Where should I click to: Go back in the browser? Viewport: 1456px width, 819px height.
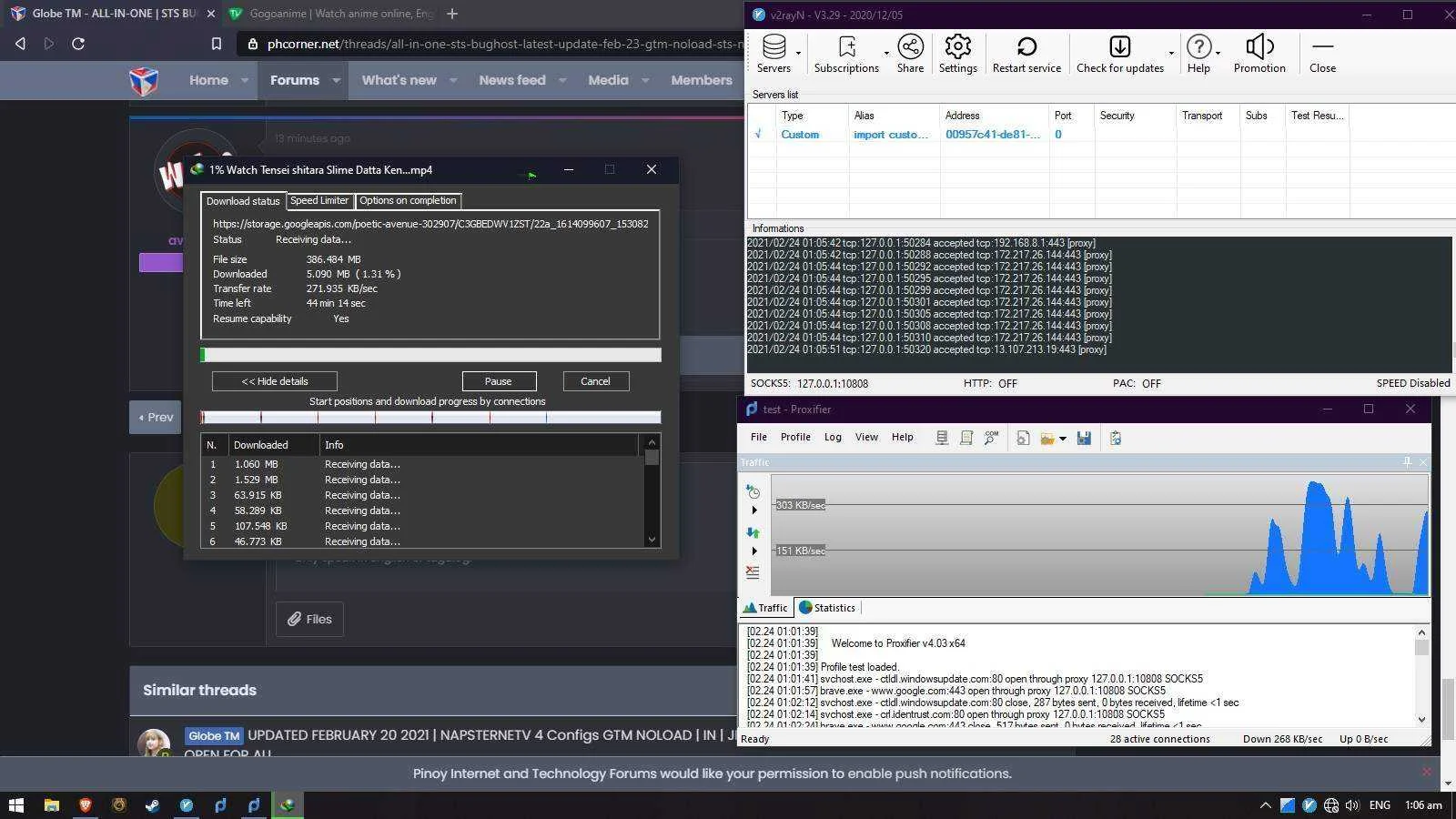20,44
